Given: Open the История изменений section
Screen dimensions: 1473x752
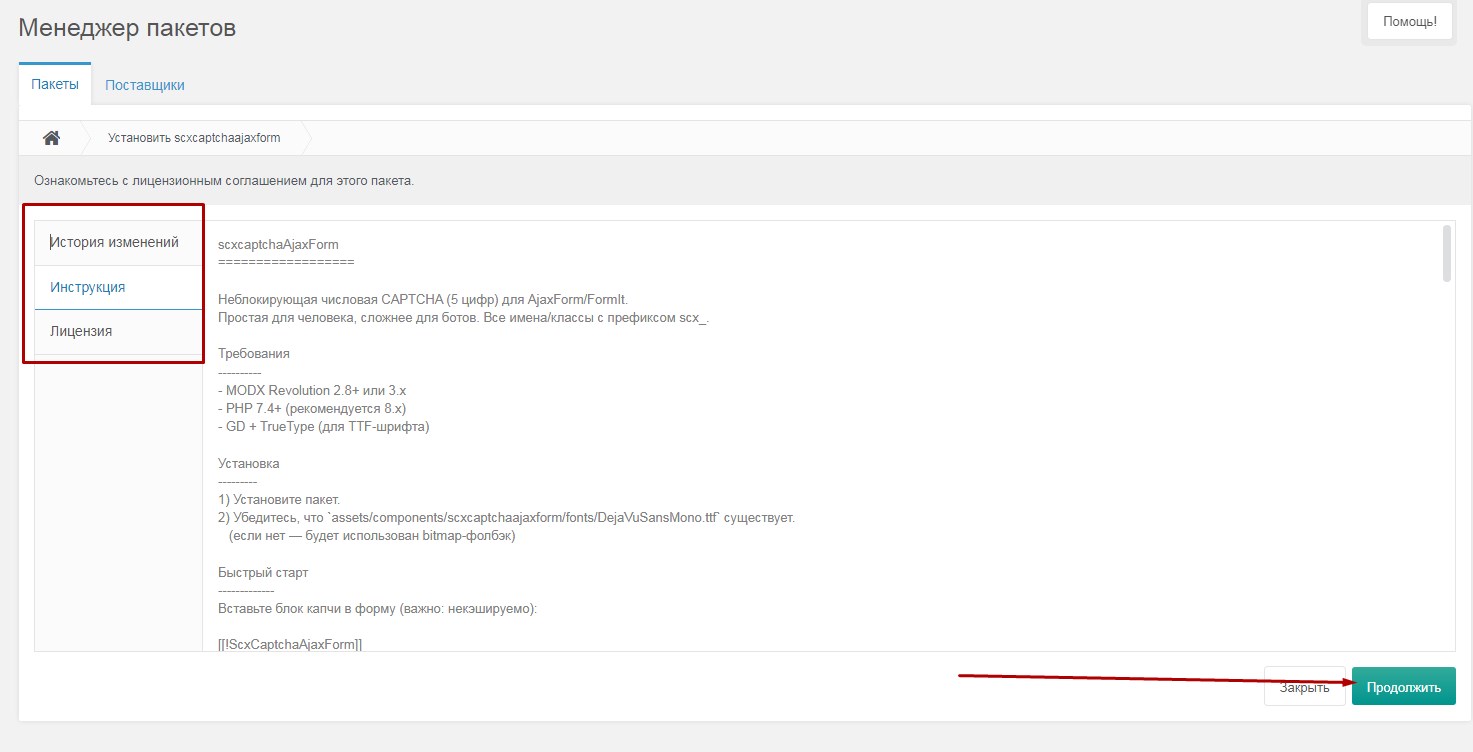Looking at the screenshot, I should tap(114, 242).
